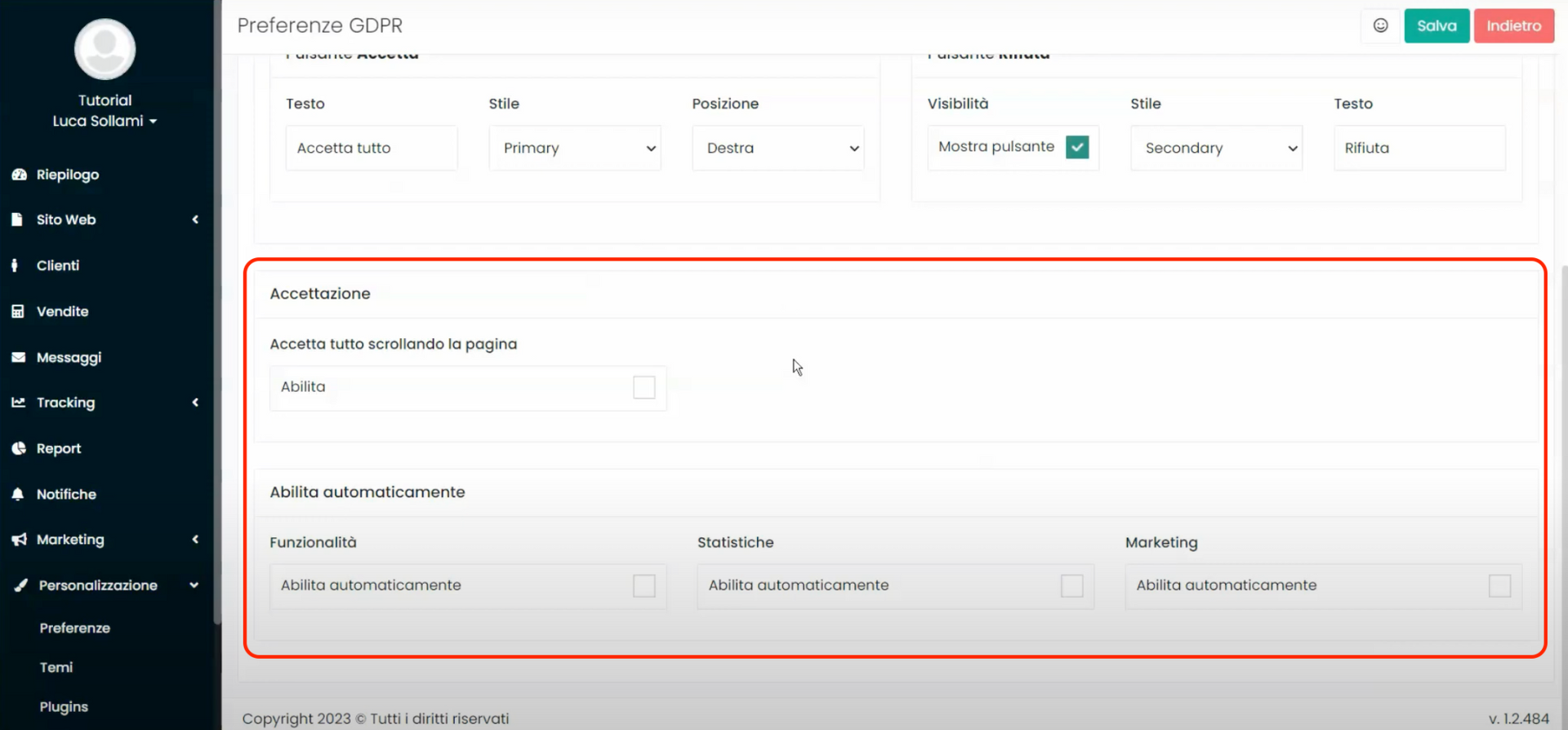Check Funzionalità Abilita automaticamente checkbox

coord(644,585)
